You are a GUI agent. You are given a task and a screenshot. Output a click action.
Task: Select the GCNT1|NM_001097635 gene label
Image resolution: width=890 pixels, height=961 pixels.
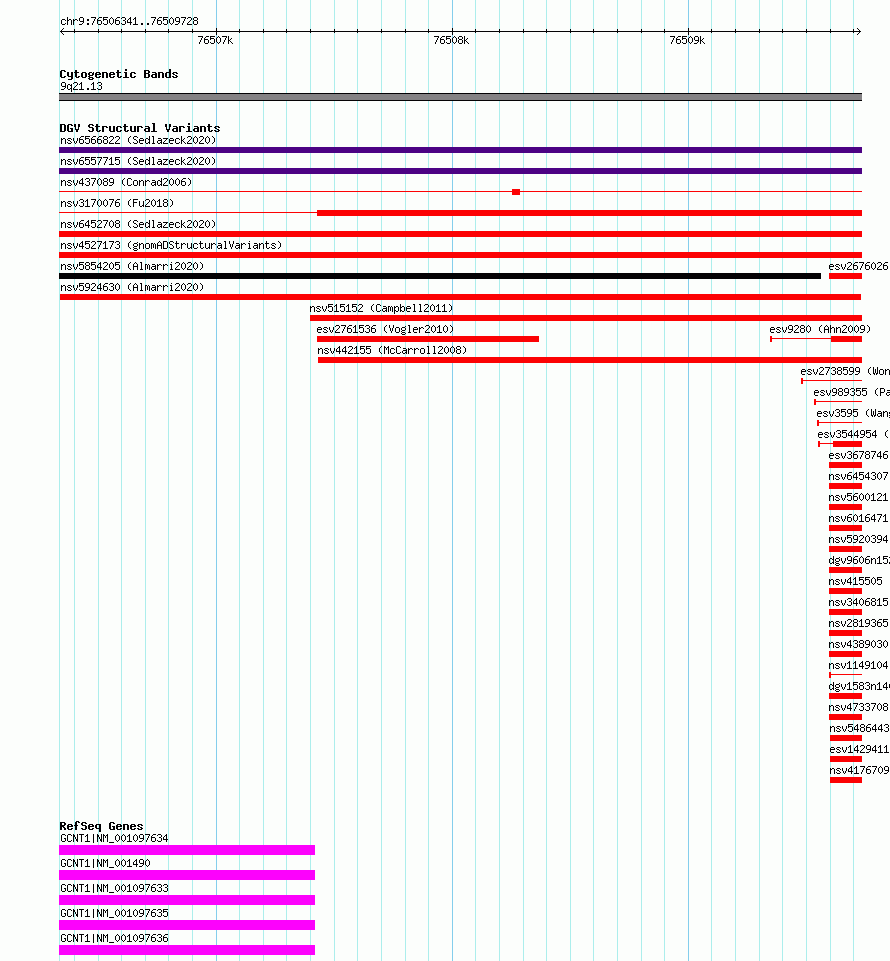tap(114, 913)
